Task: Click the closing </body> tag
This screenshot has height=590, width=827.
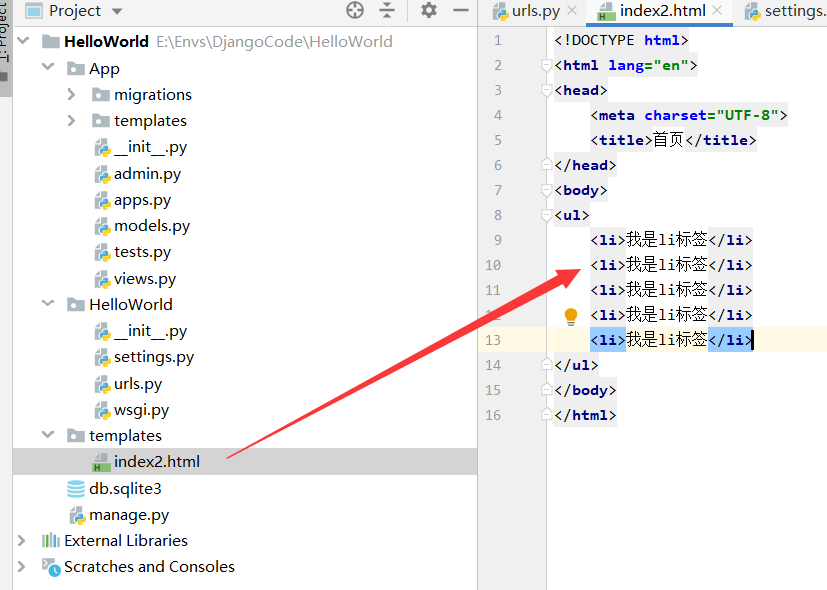Action: [x=585, y=390]
